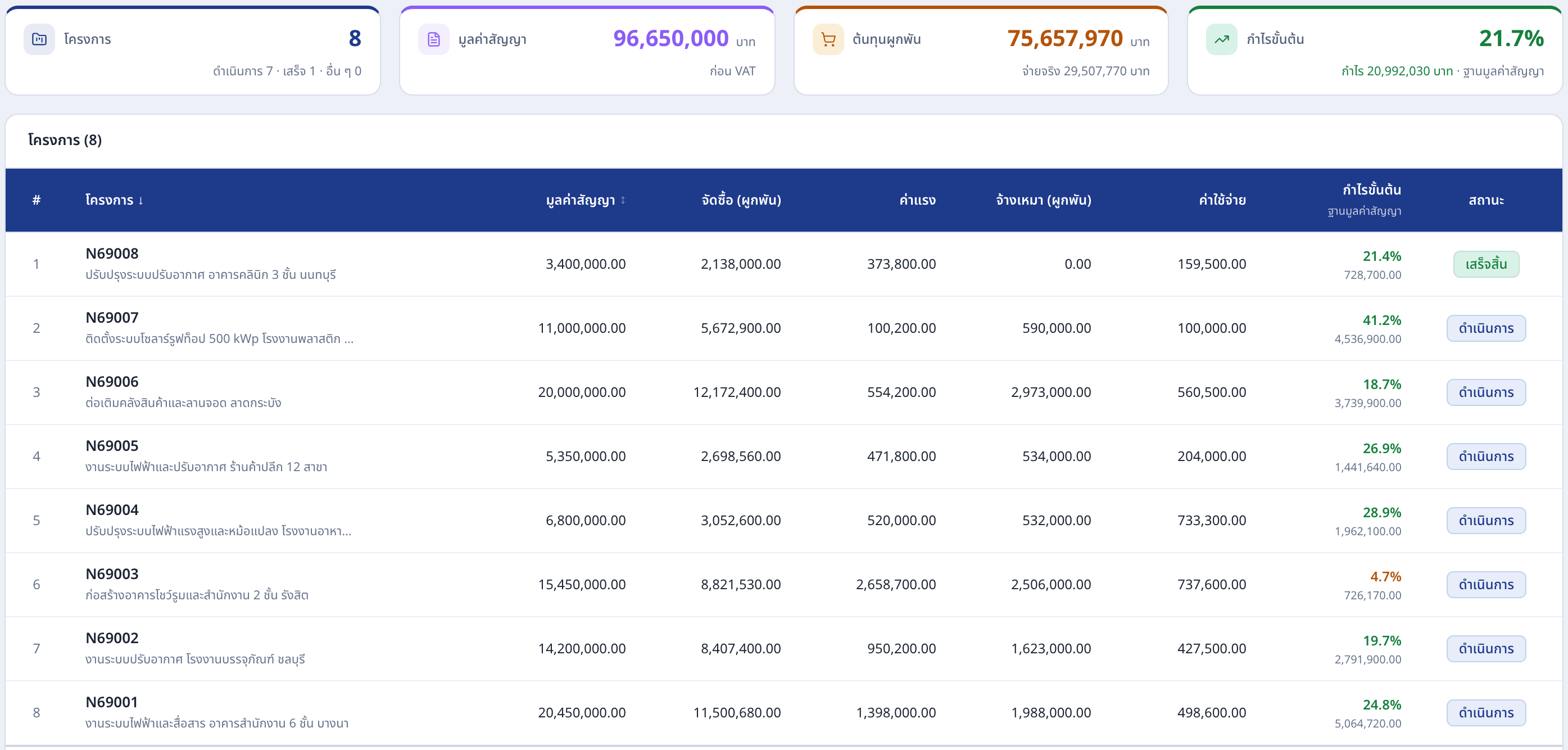The image size is (1568, 750).
Task: Click the ดำเนินการ status badge for N69002
Action: pyautogui.click(x=1486, y=649)
